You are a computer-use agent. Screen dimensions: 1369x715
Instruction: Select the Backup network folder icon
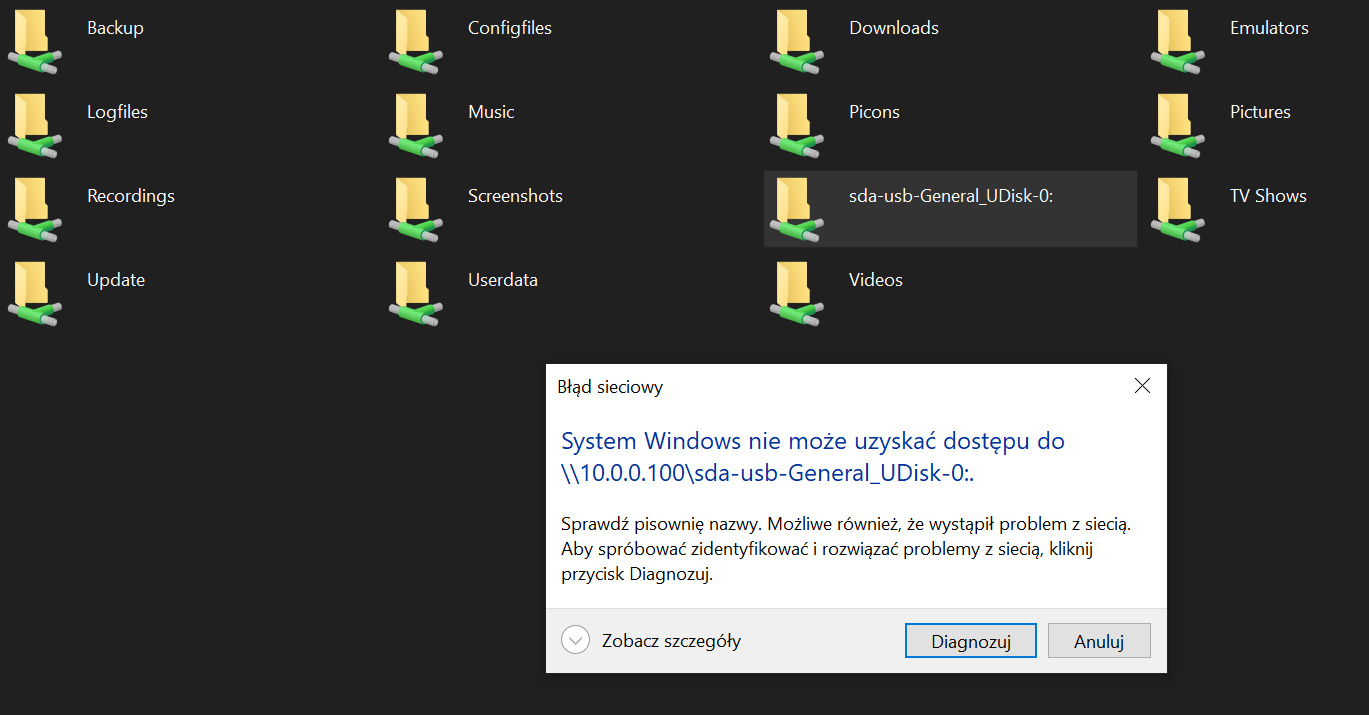[35, 40]
